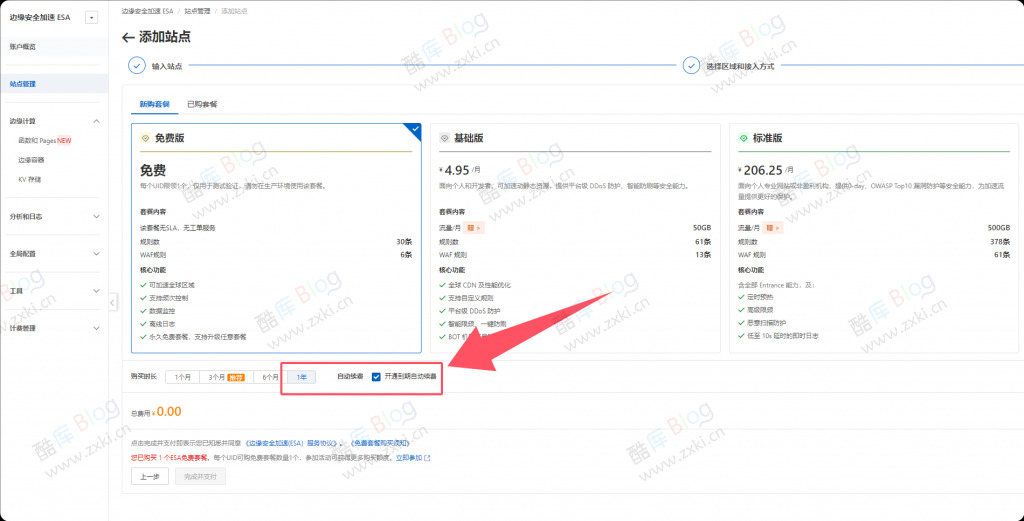Select the 标准版 plan card
The height and width of the screenshot is (521, 1024).
[874, 238]
